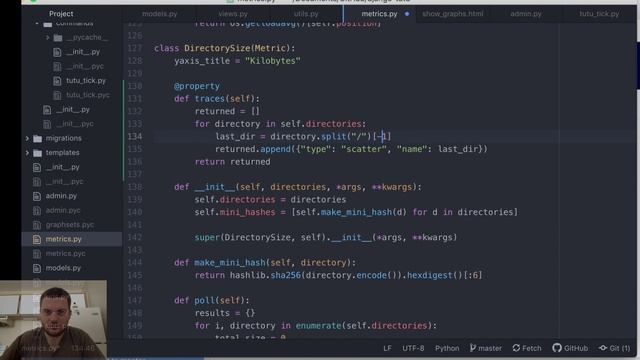Open the GitHub panel from status bar
Viewport: 640px width, 360px height.
click(x=570, y=348)
